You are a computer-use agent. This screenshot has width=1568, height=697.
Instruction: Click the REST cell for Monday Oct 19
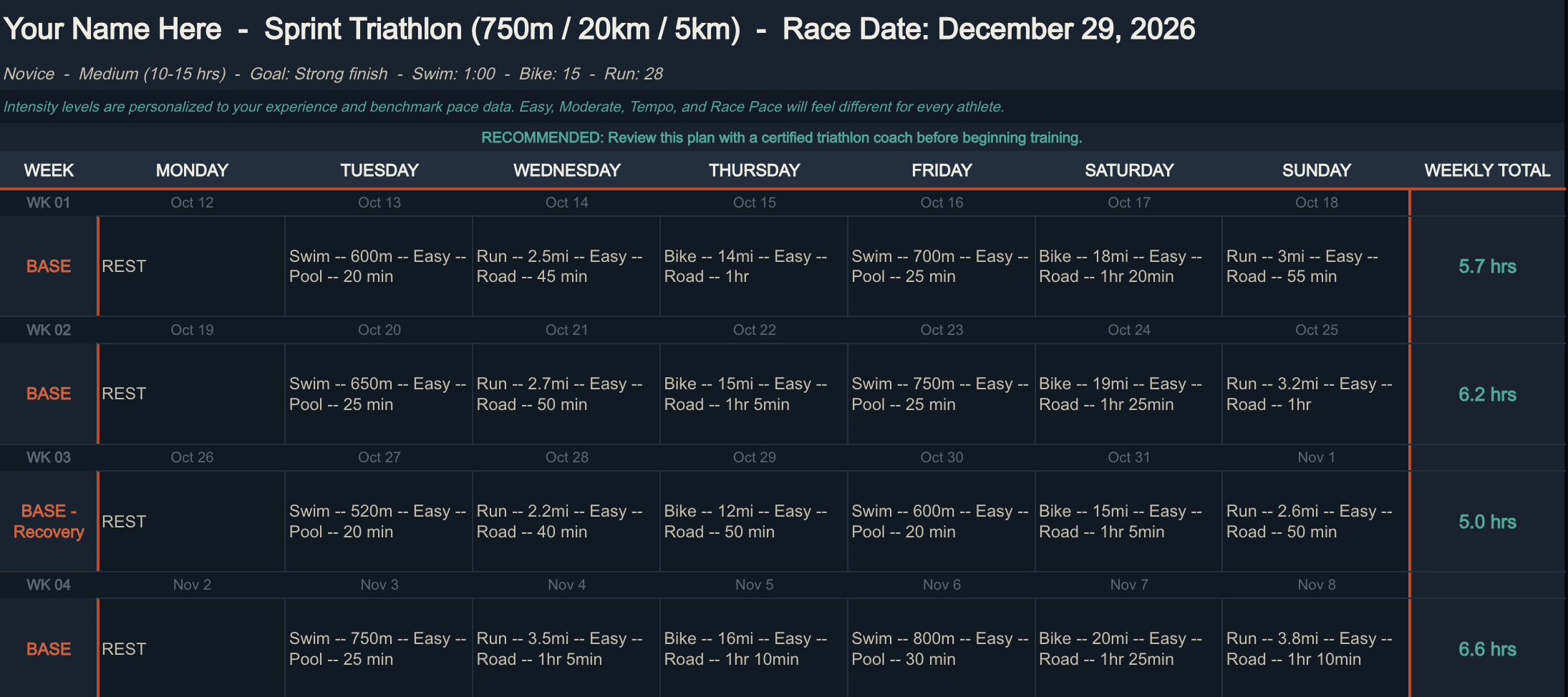pos(191,394)
